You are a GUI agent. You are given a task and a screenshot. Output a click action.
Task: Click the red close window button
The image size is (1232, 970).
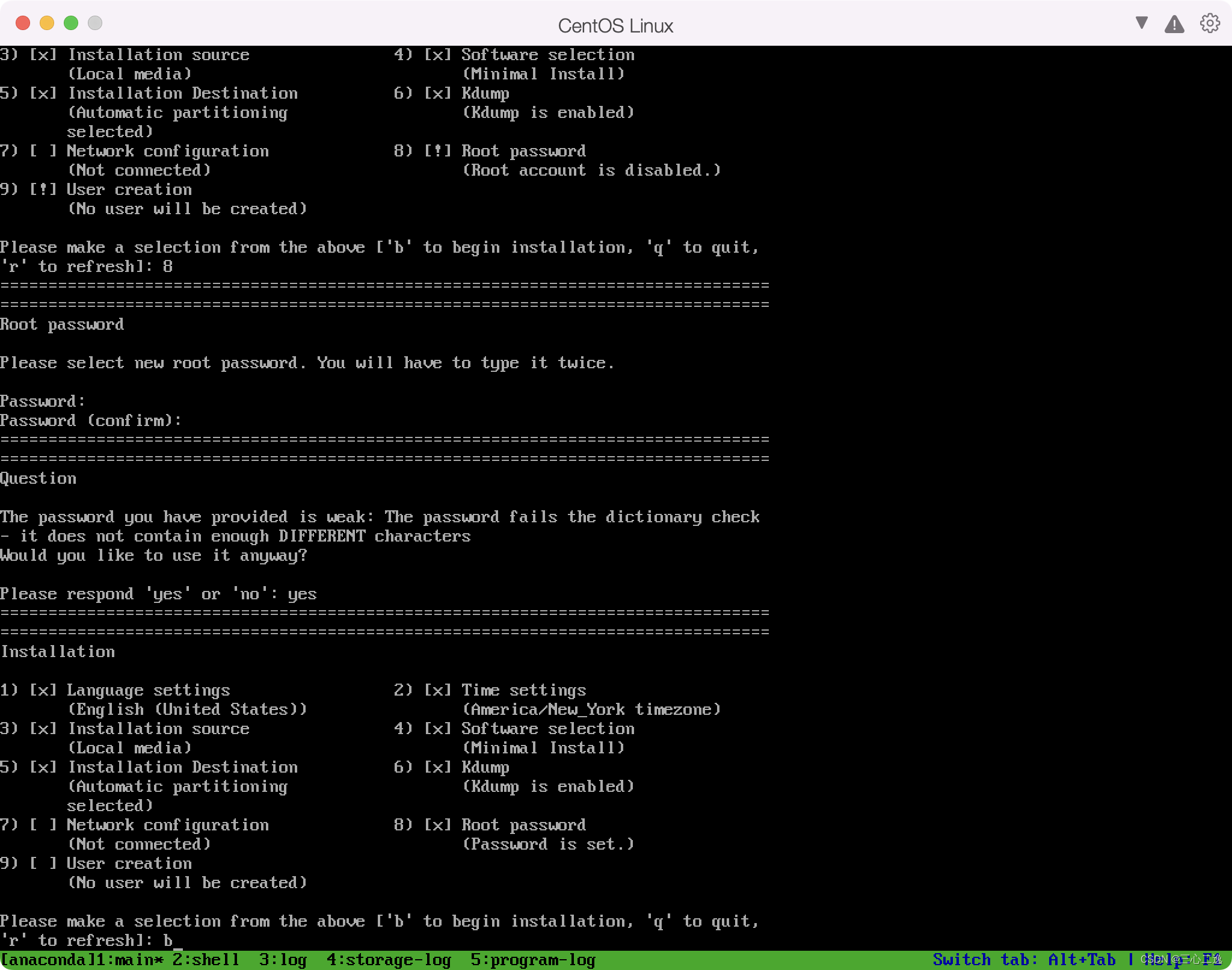point(23,23)
